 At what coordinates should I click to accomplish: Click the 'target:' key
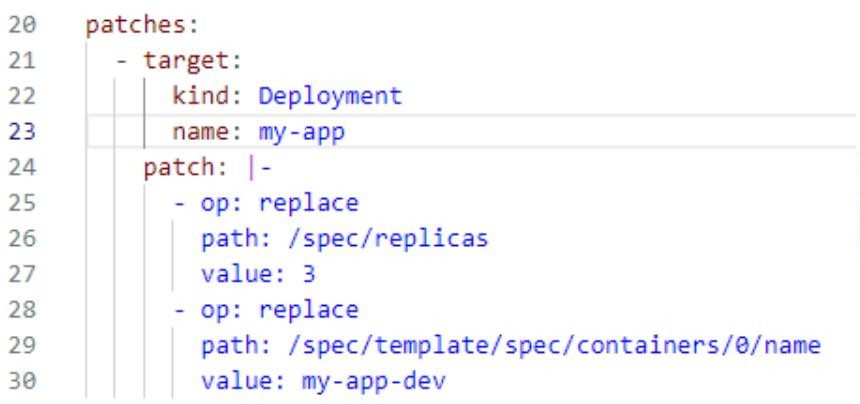click(193, 61)
